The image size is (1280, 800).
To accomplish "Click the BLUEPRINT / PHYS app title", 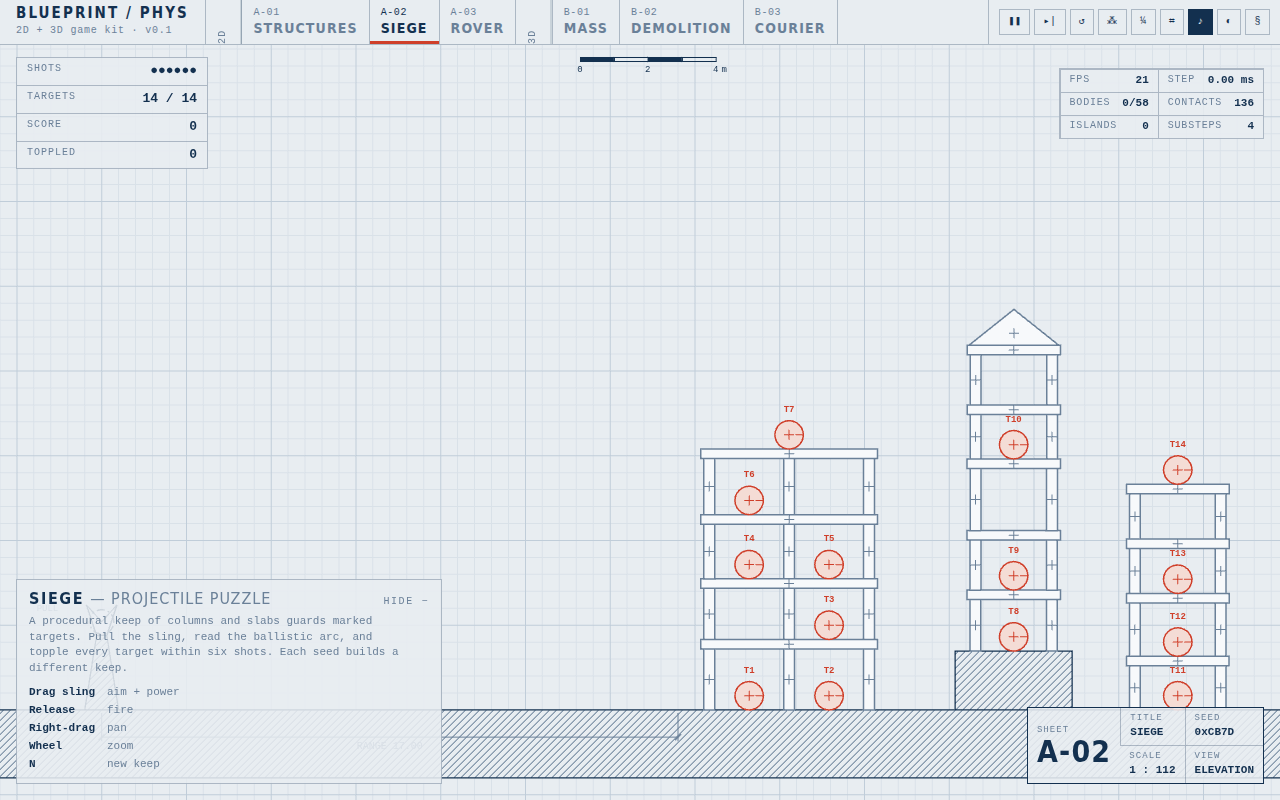I will [x=102, y=13].
